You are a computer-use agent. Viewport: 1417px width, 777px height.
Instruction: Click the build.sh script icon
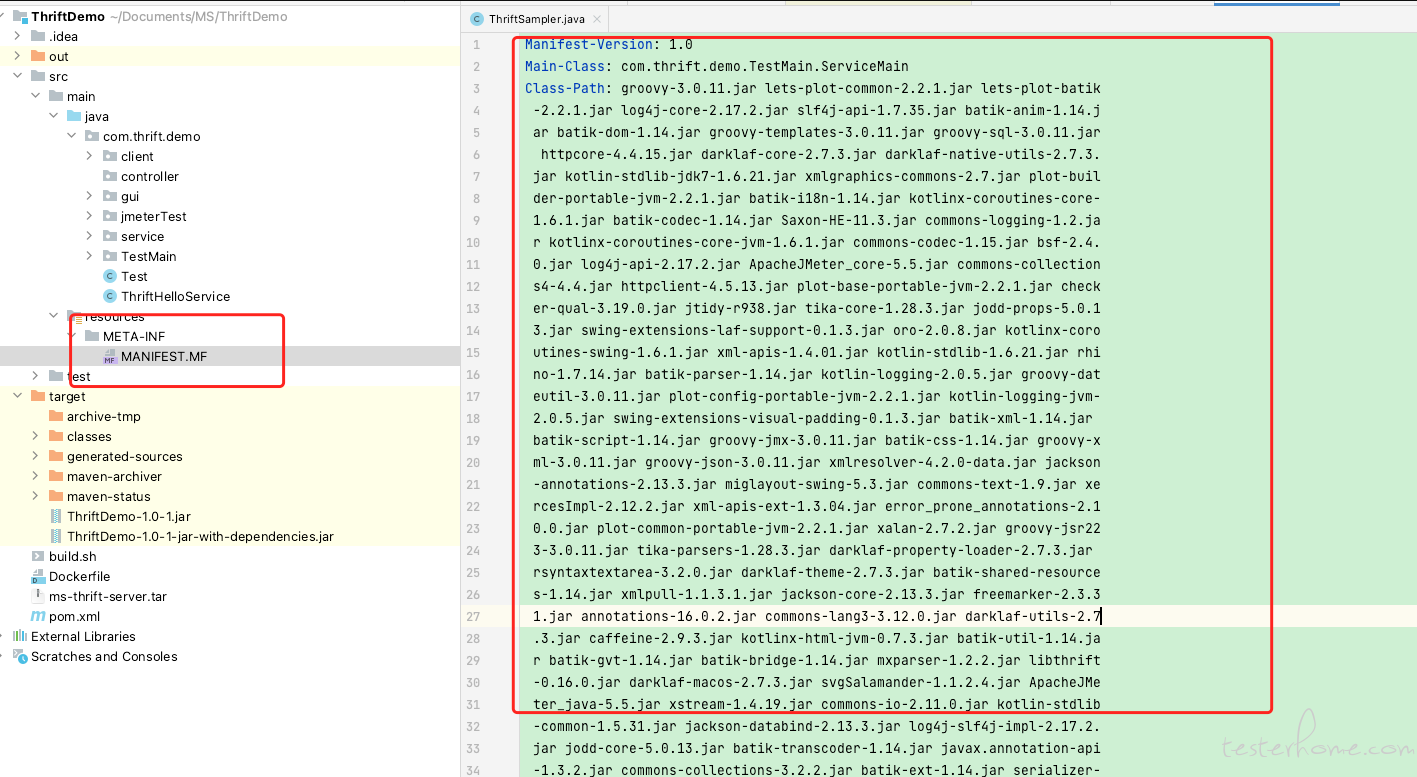tap(38, 556)
